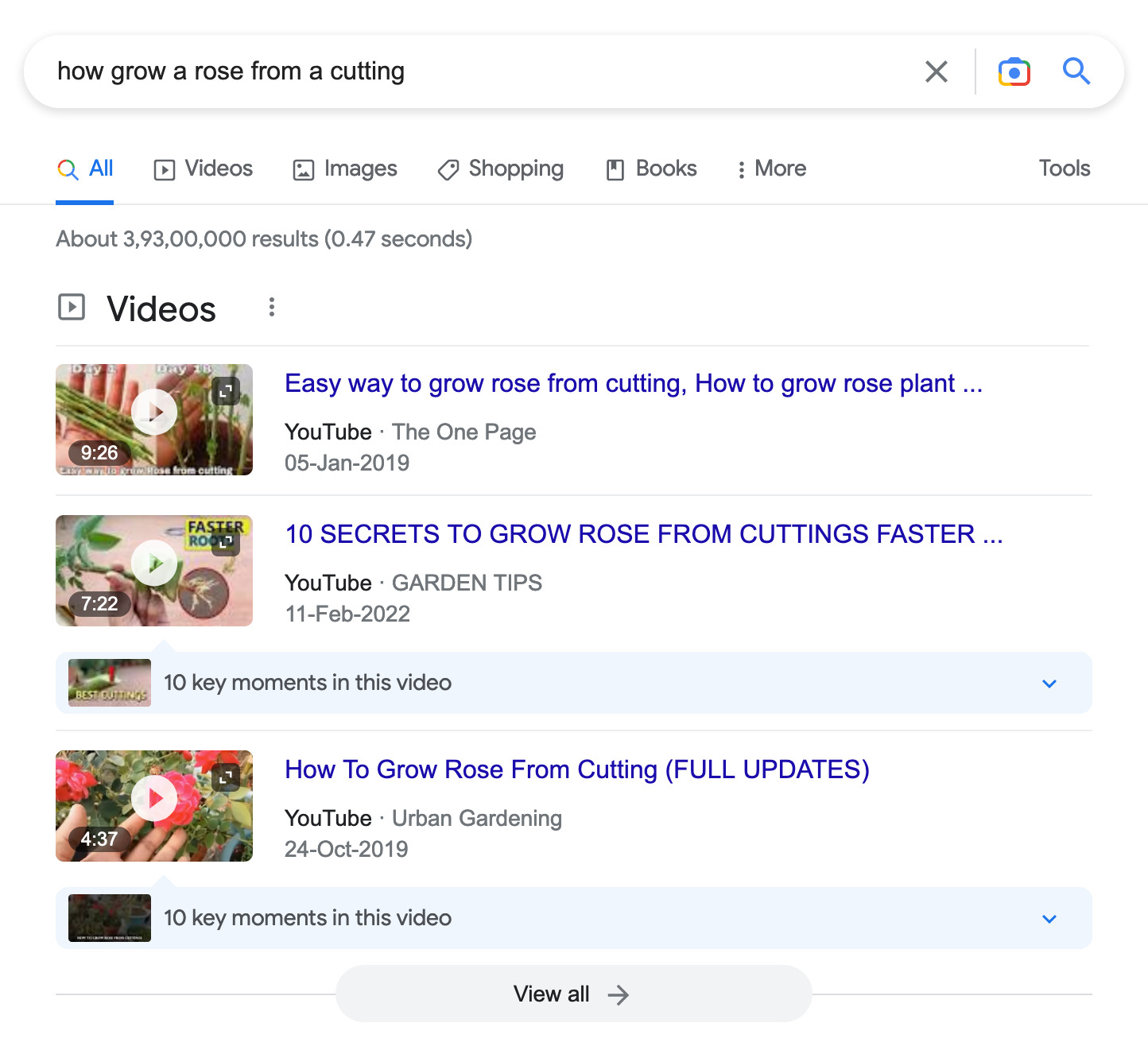Screen dimensions: 1148x1054
Task: Play the 9:26 rose cutting video thumbnail
Action: 153,411
